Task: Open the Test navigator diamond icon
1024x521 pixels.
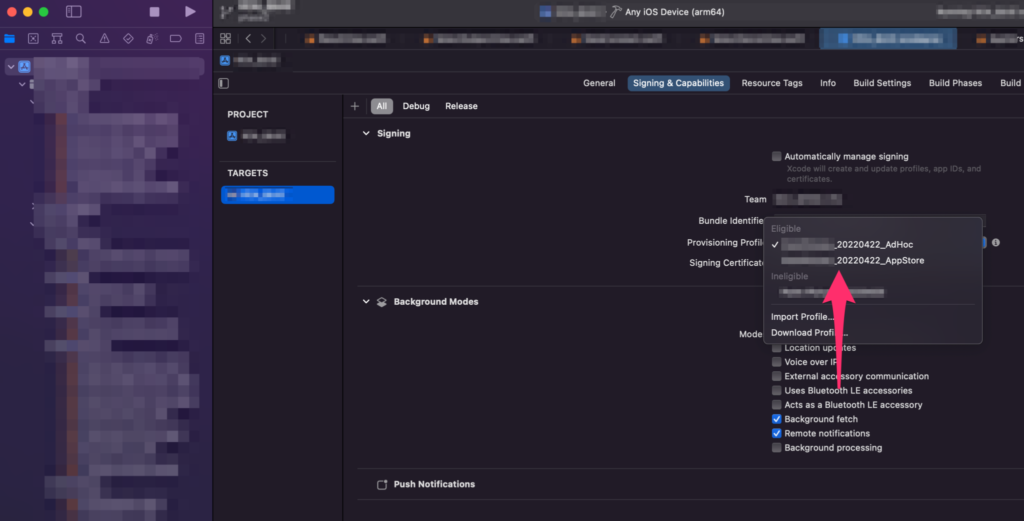Action: [x=128, y=39]
